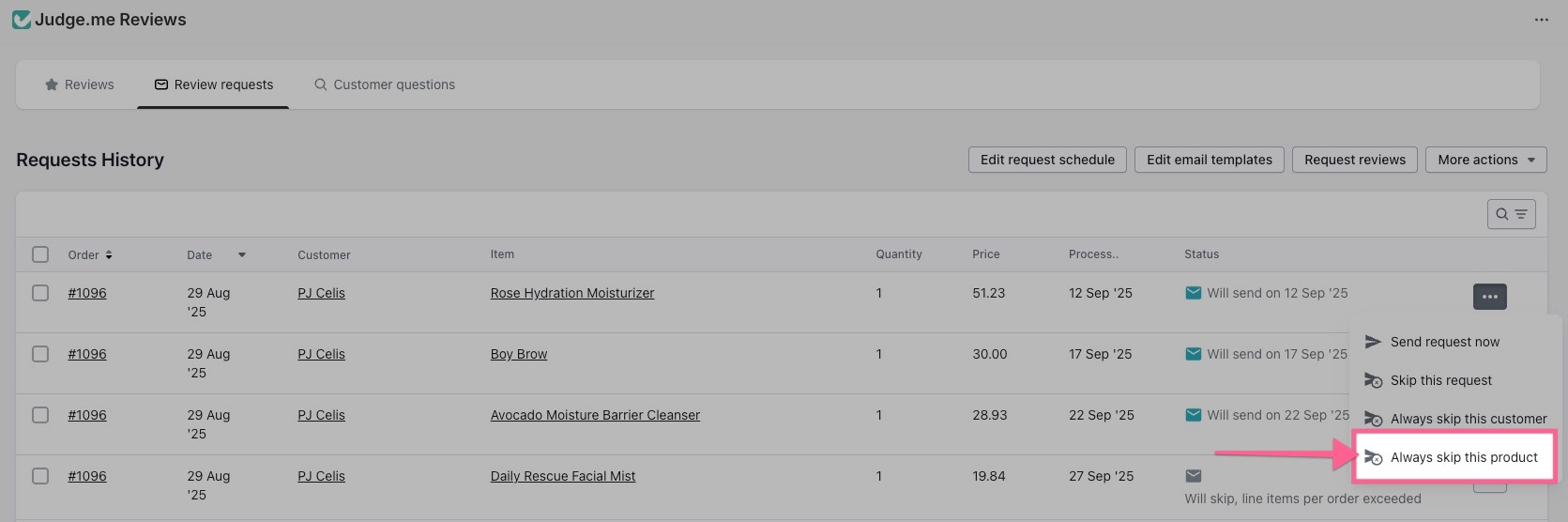Select the checkbox for the Avocado Moisture Barrier Cleanser row

point(40,415)
